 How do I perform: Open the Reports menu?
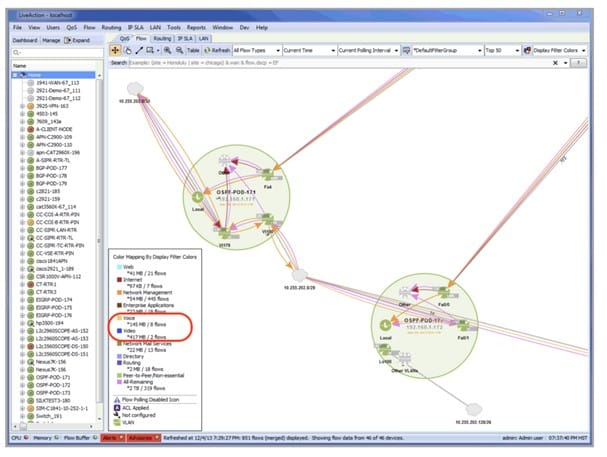click(x=196, y=27)
